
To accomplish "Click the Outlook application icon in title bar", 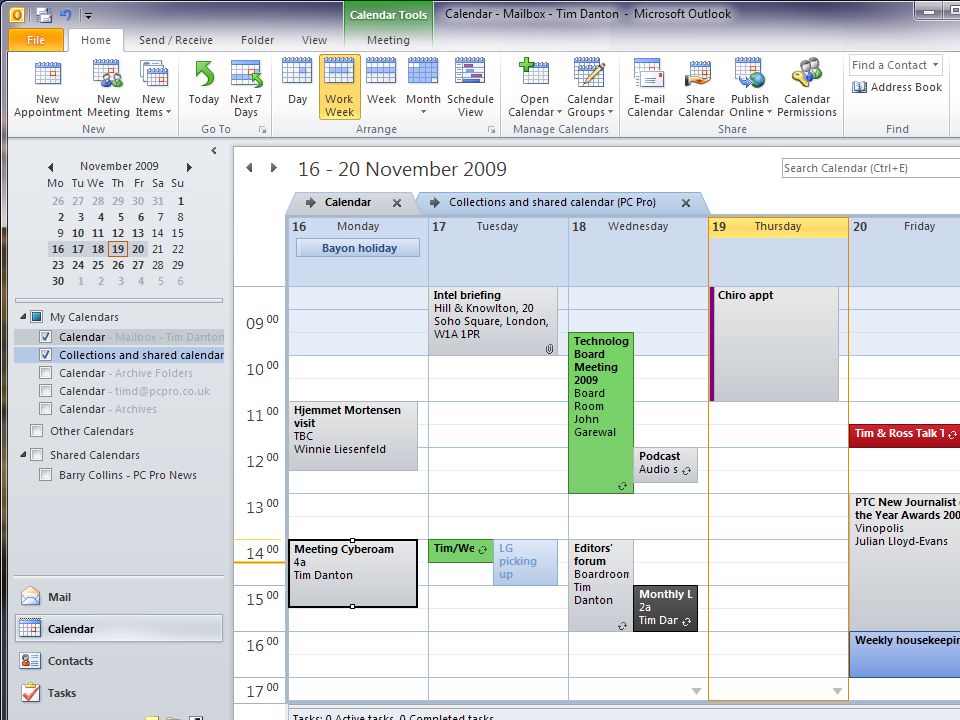I will tap(17, 14).
